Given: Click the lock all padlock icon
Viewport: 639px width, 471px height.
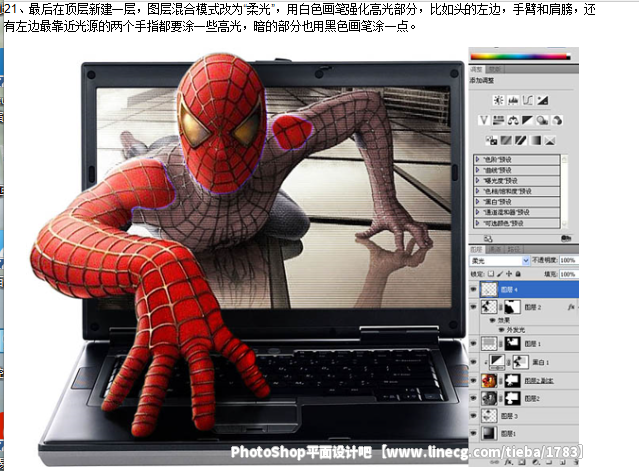Looking at the screenshot, I should [x=518, y=274].
